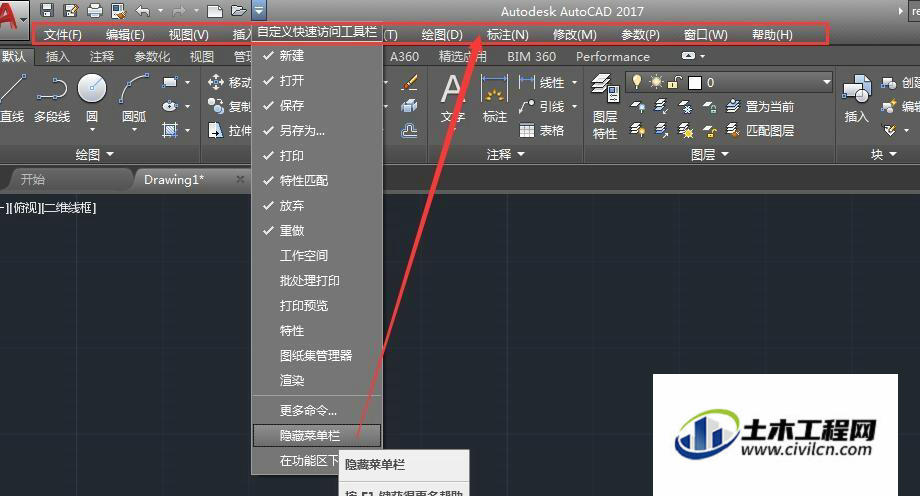Expand the 绘图 panel flyout
Screen dimensions: 920x496
tap(95, 154)
